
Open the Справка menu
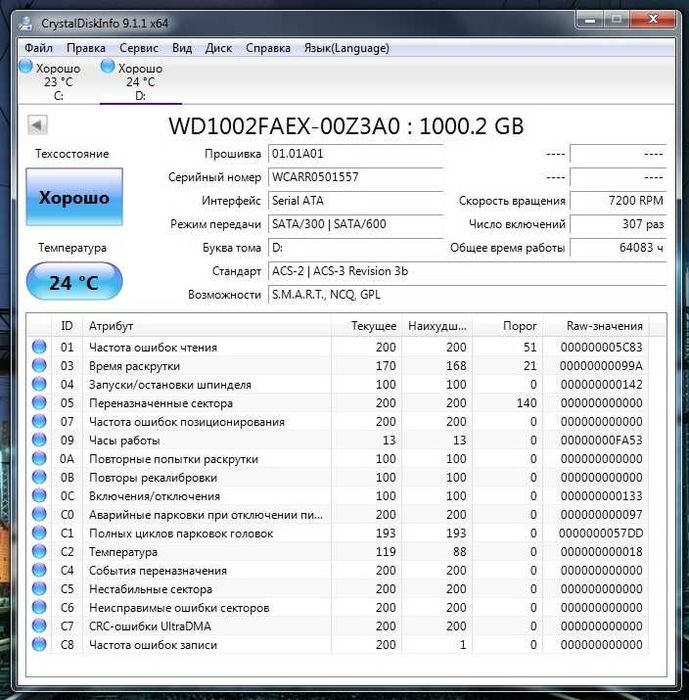268,48
